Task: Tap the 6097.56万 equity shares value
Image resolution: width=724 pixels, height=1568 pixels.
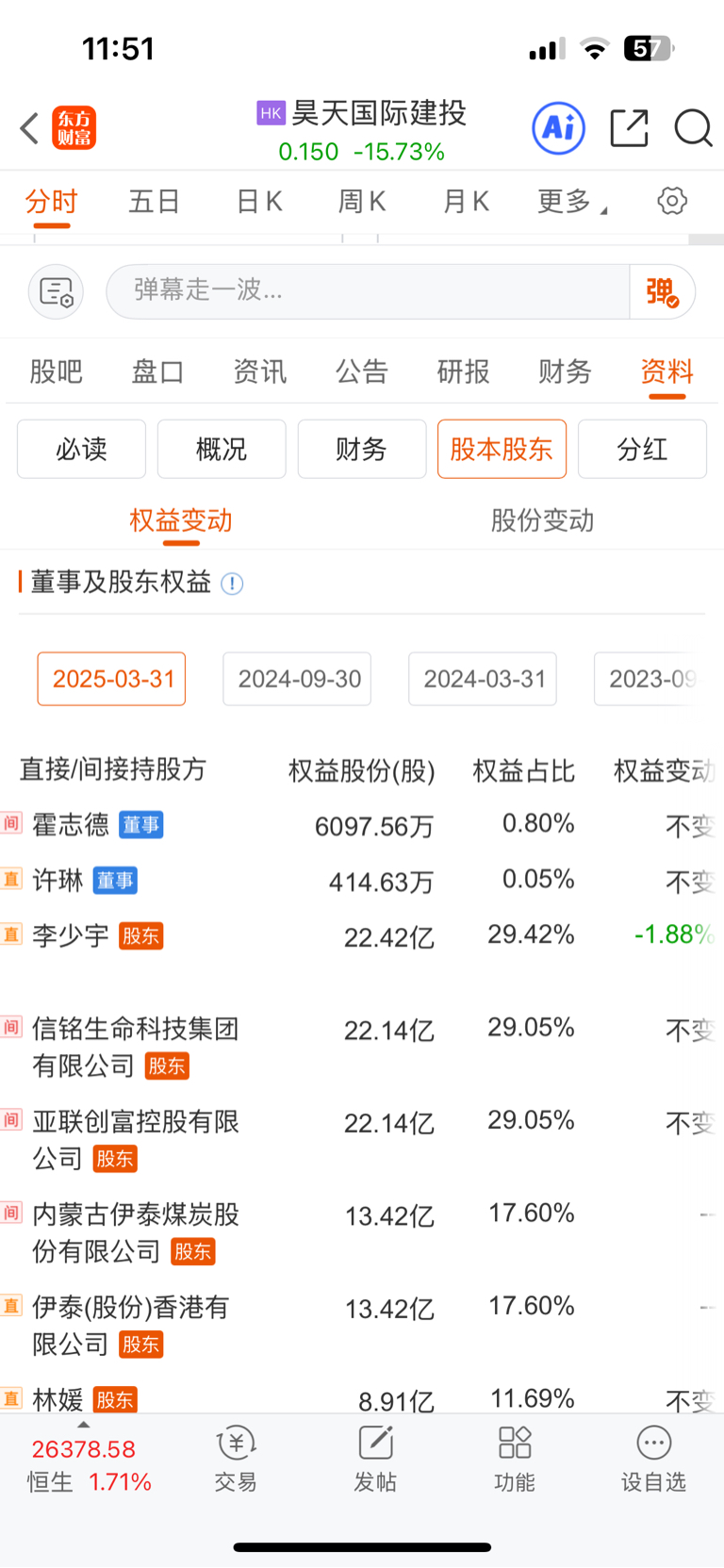Action: point(374,827)
